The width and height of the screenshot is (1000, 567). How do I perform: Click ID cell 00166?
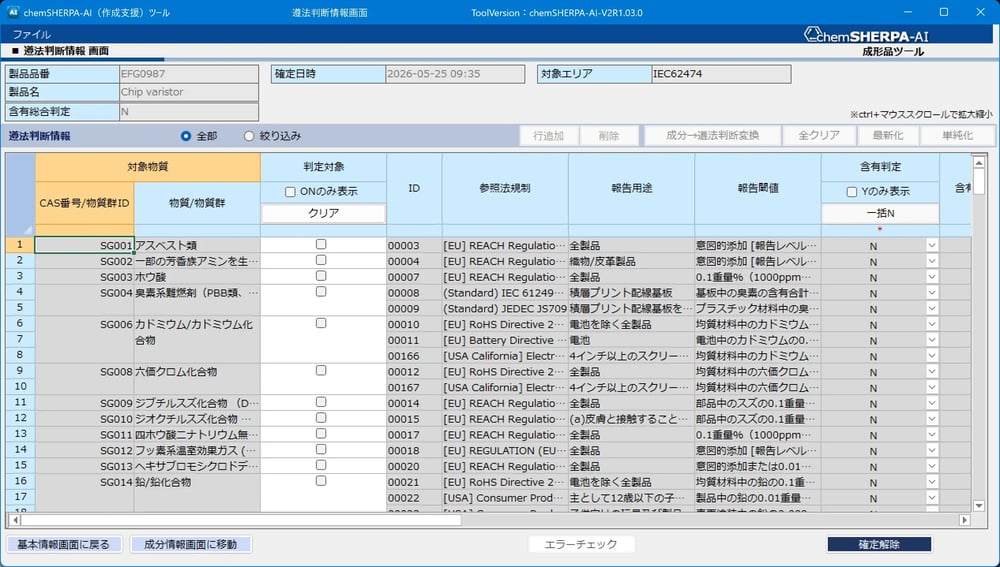tap(414, 356)
